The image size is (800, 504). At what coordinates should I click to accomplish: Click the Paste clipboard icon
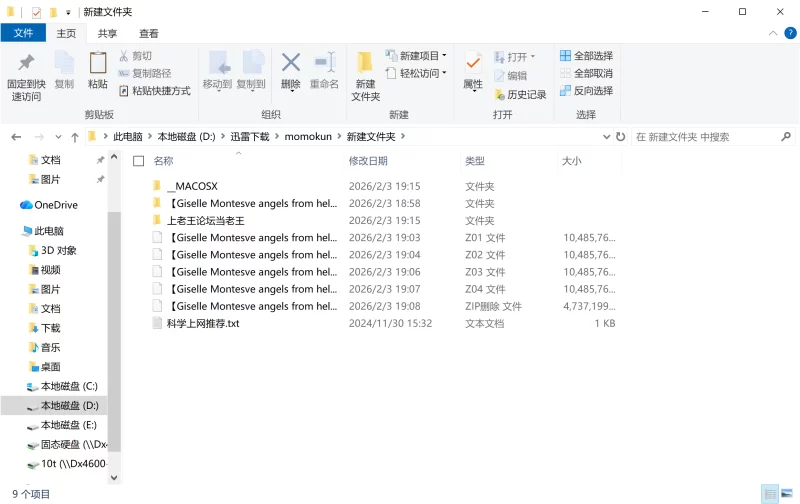click(97, 63)
